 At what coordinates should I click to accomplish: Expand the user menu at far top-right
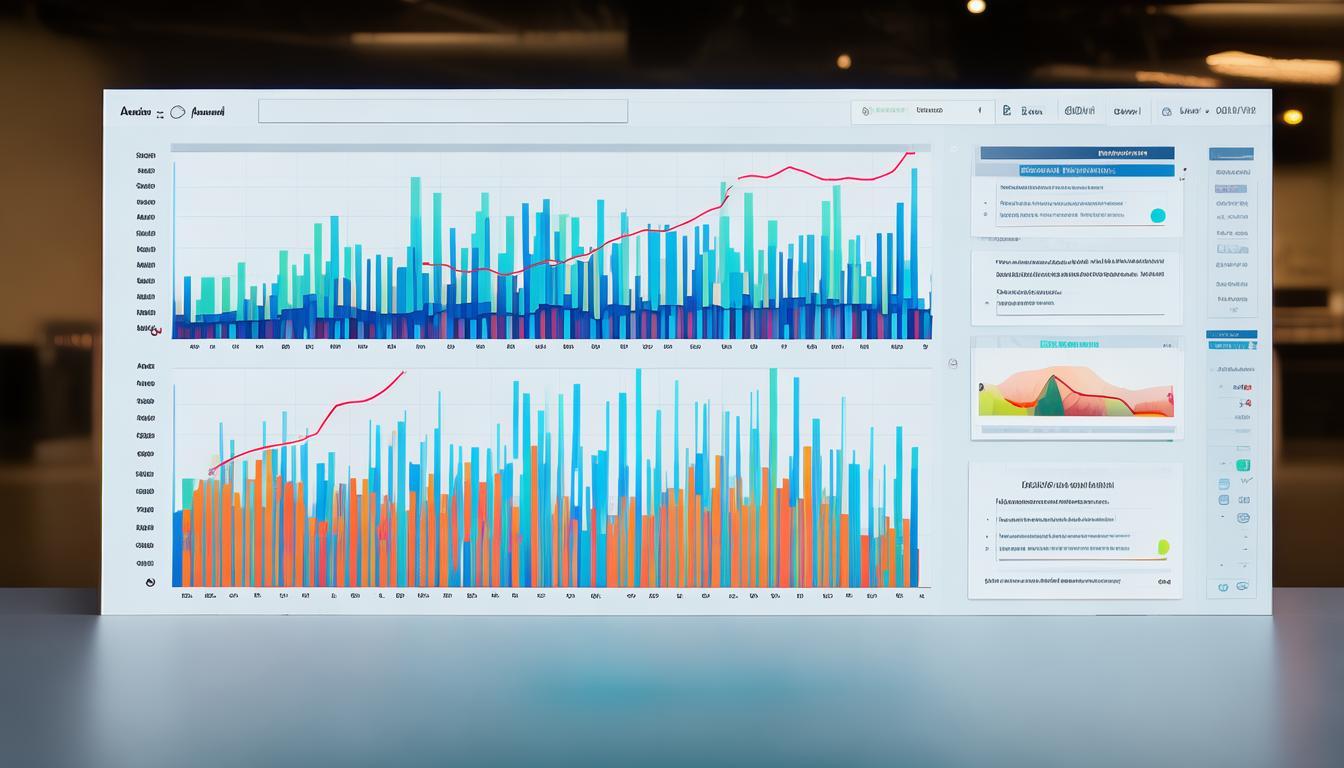(1208, 112)
